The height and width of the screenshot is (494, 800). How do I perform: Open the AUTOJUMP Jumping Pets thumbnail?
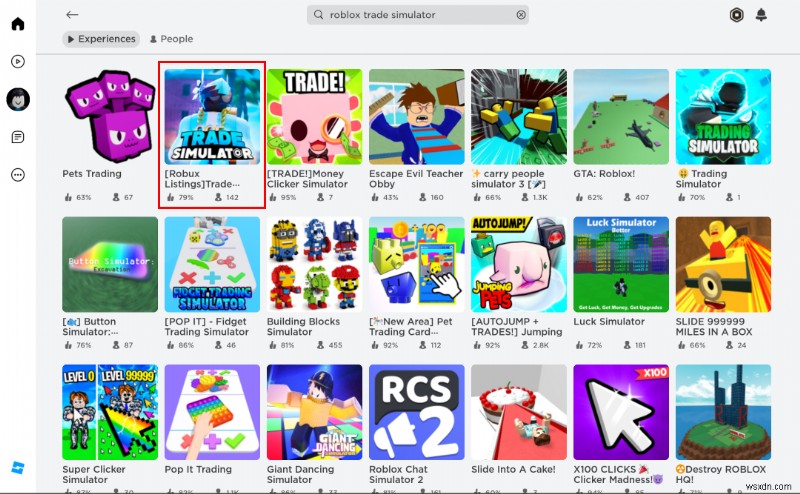click(x=519, y=264)
